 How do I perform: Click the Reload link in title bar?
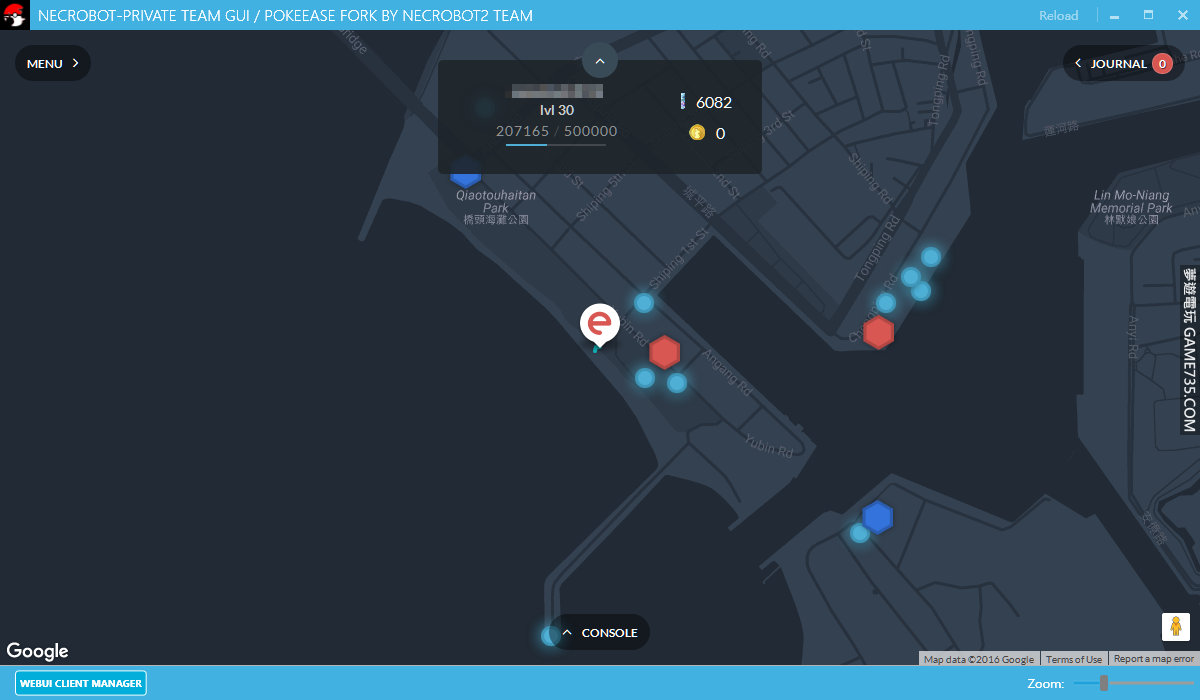coord(1059,15)
